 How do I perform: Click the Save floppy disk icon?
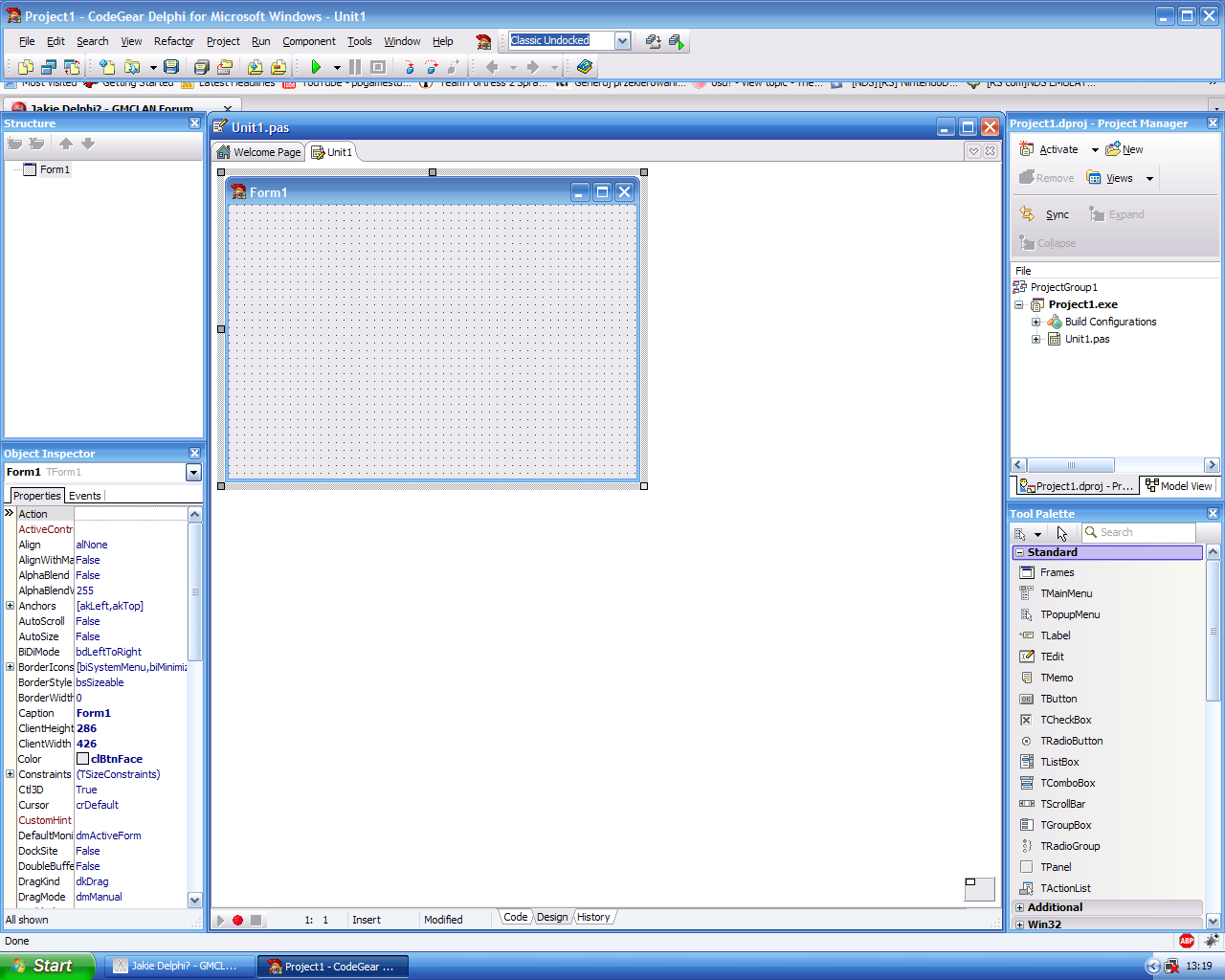coord(171,67)
